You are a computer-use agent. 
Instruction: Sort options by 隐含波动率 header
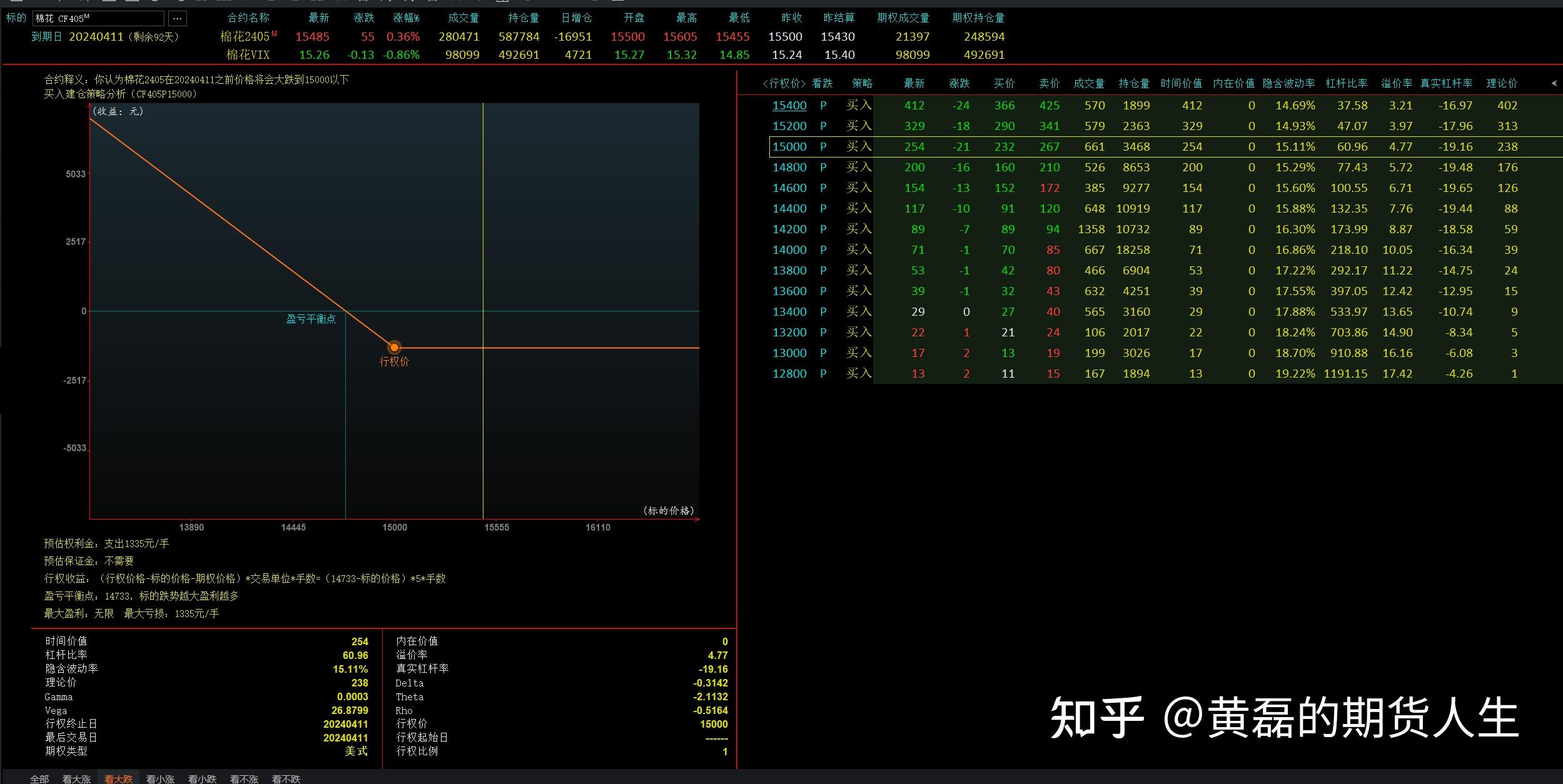tap(1288, 83)
